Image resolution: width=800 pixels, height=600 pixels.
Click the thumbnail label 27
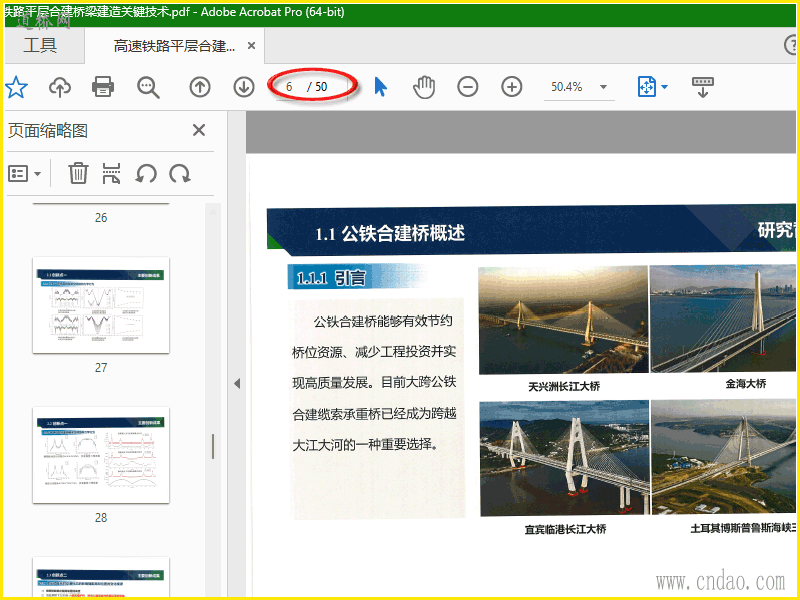(101, 367)
